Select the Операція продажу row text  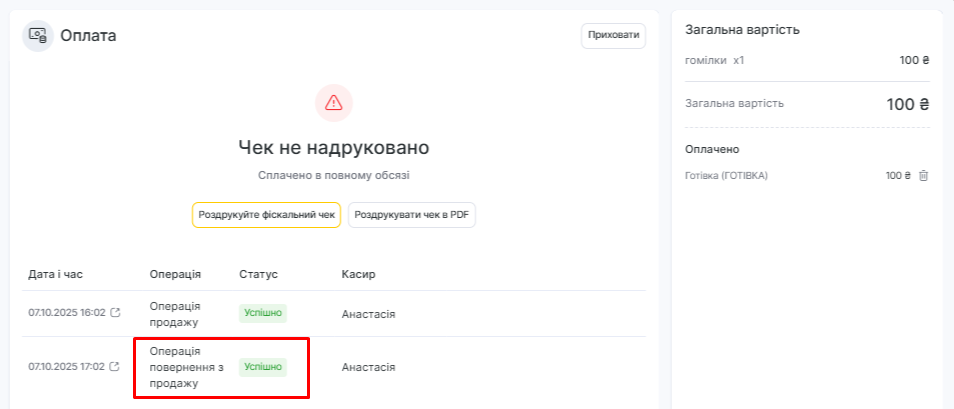[175, 313]
